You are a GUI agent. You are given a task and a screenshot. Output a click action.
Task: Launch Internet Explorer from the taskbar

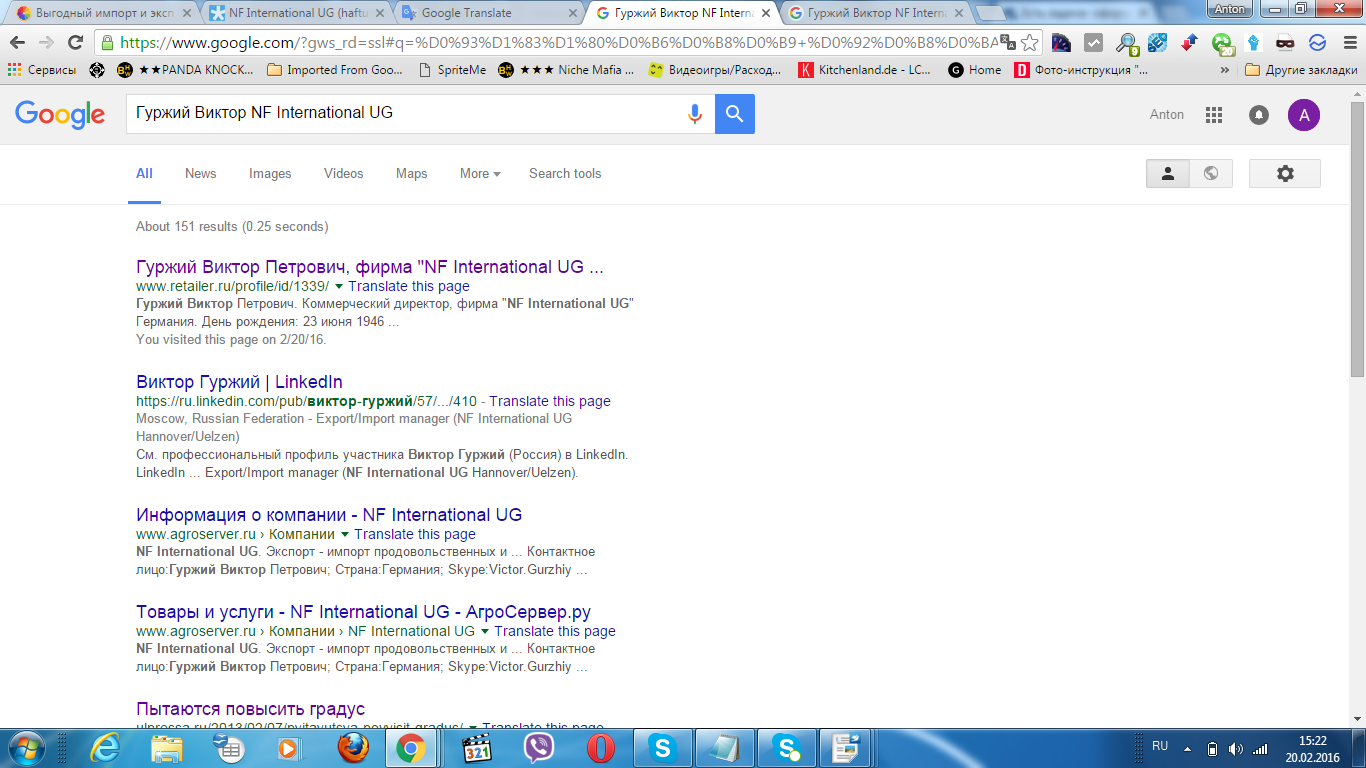(105, 748)
